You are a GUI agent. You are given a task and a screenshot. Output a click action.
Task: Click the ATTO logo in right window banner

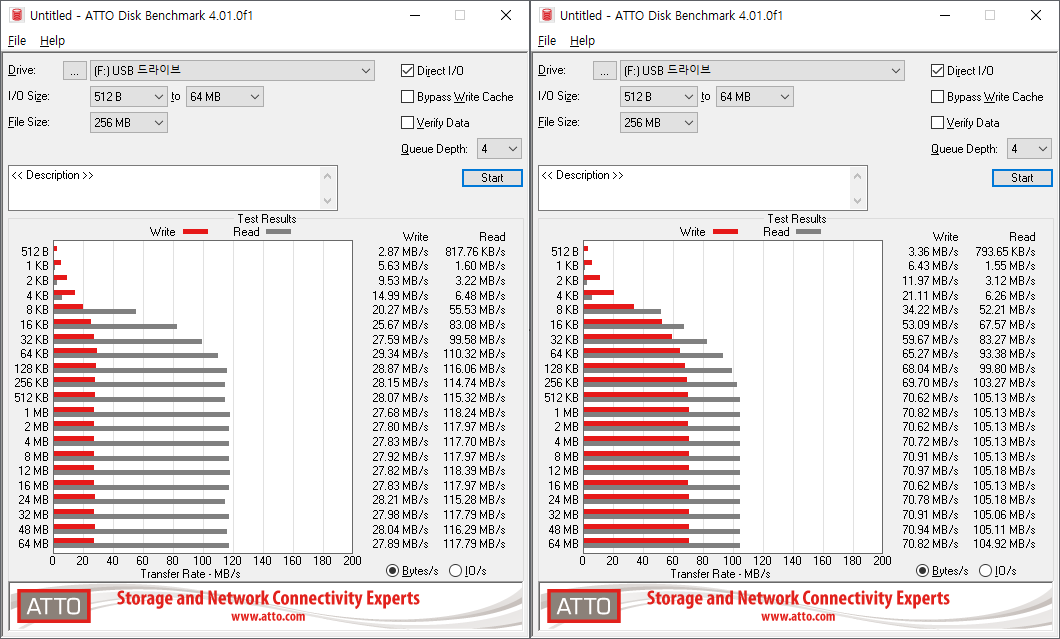click(x=583, y=606)
